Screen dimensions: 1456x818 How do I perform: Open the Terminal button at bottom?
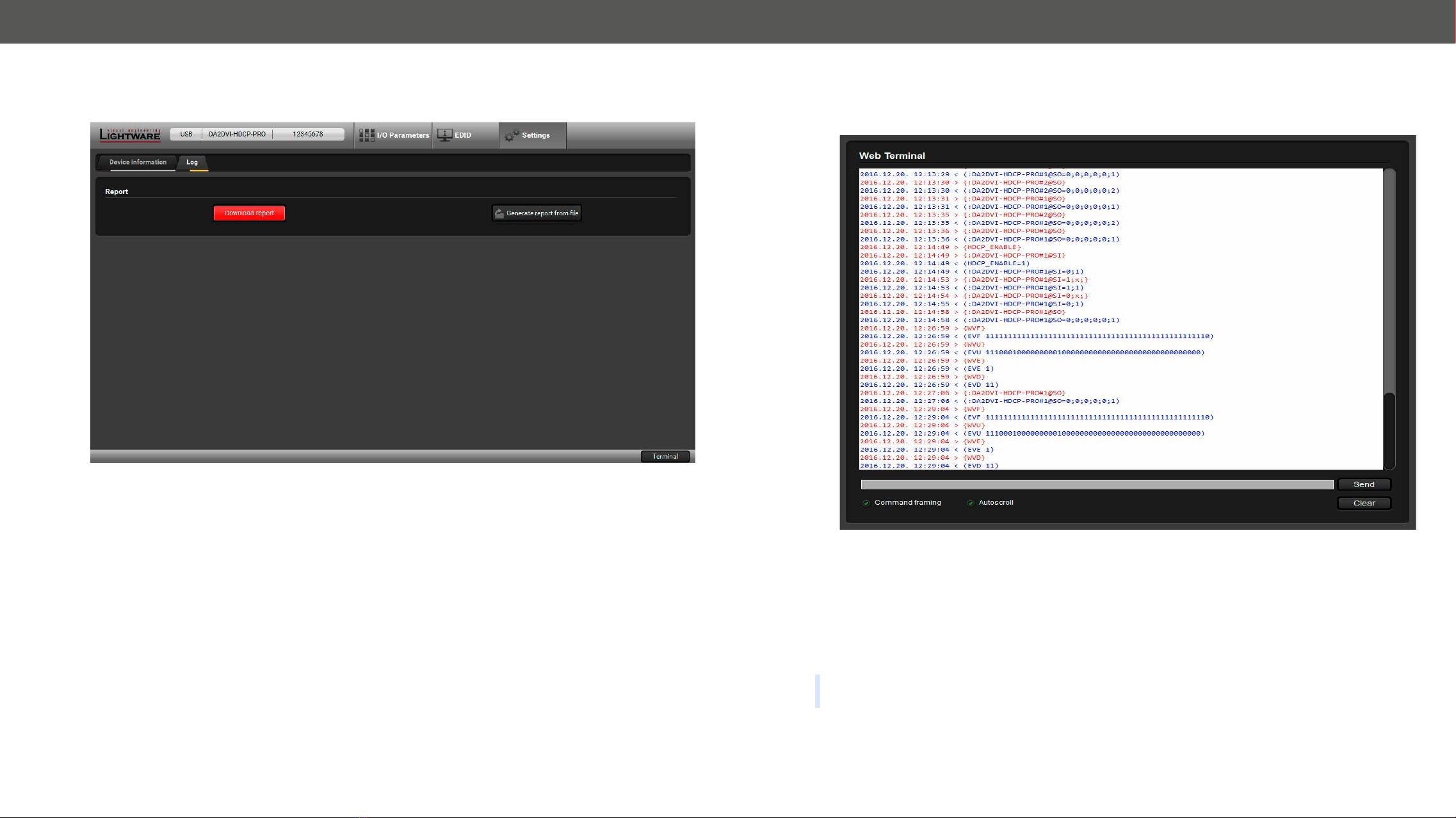(x=665, y=457)
